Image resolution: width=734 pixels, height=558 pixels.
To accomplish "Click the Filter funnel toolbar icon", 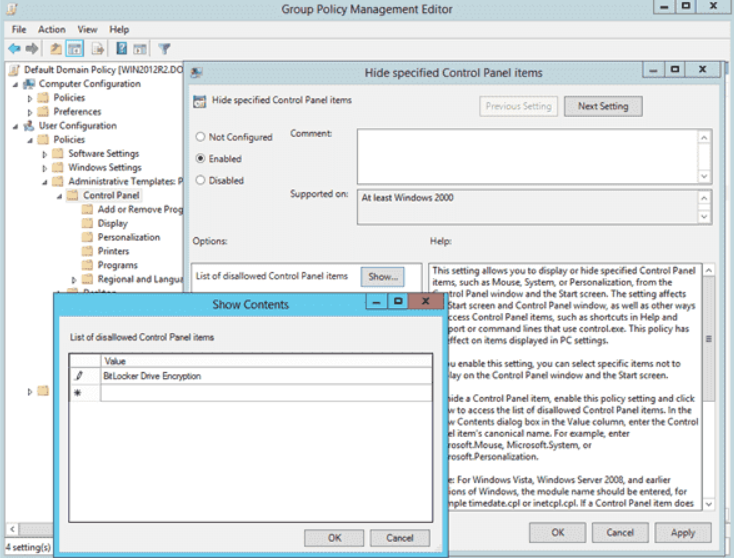I will pos(164,49).
